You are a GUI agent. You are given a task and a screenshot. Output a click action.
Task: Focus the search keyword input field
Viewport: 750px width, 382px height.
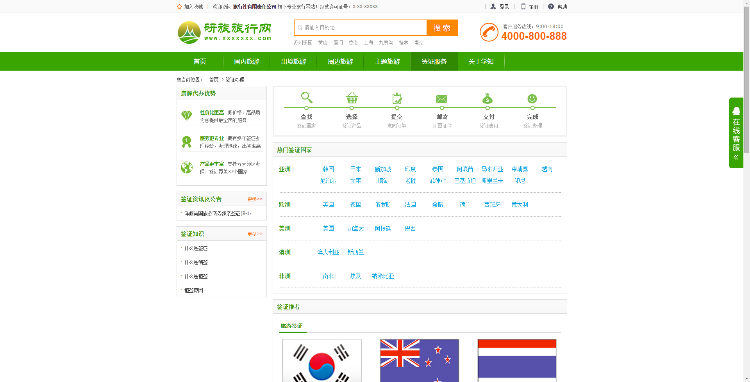click(x=361, y=28)
